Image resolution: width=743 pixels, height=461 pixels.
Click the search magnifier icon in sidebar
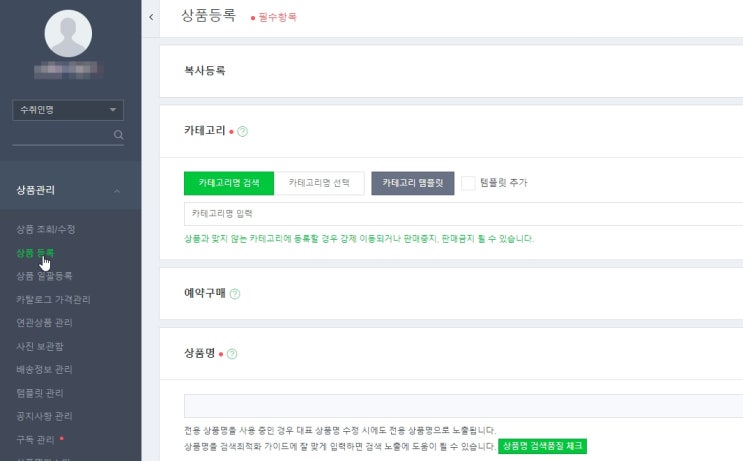(118, 135)
